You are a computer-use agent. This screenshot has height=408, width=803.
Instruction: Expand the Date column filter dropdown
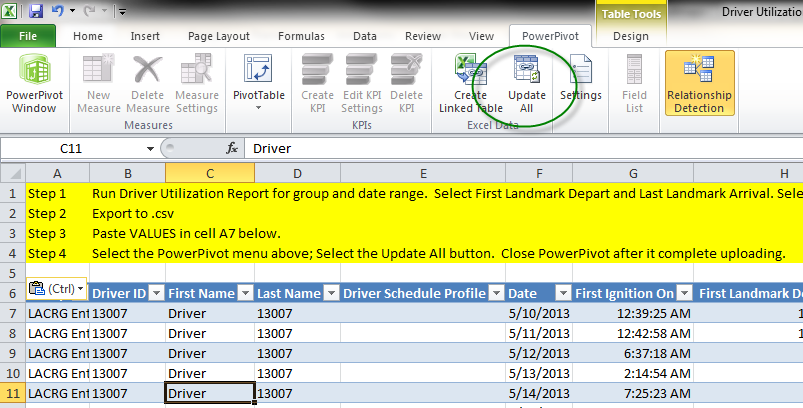[559, 293]
